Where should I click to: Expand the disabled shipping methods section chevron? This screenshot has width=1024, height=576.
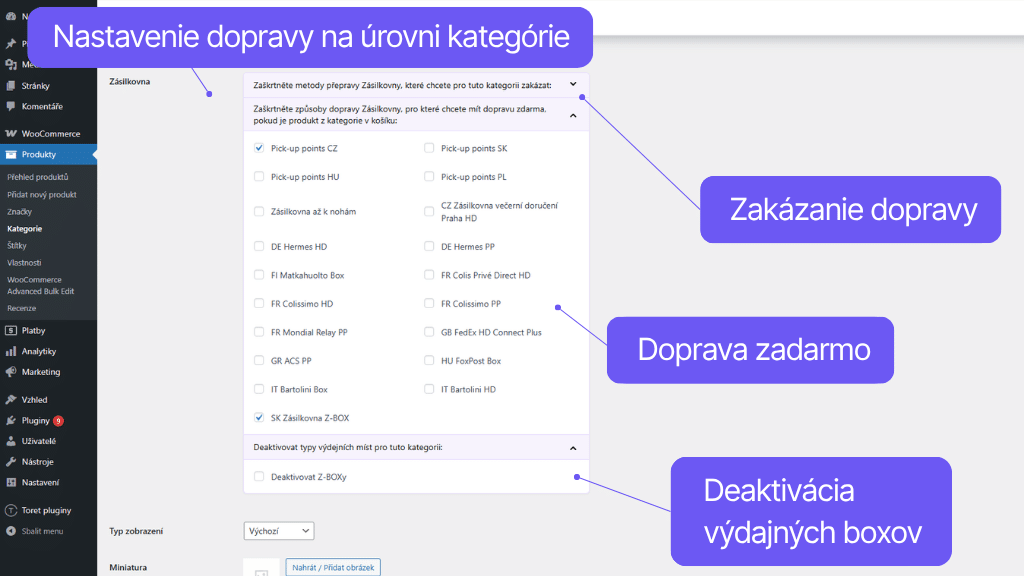pyautogui.click(x=573, y=84)
